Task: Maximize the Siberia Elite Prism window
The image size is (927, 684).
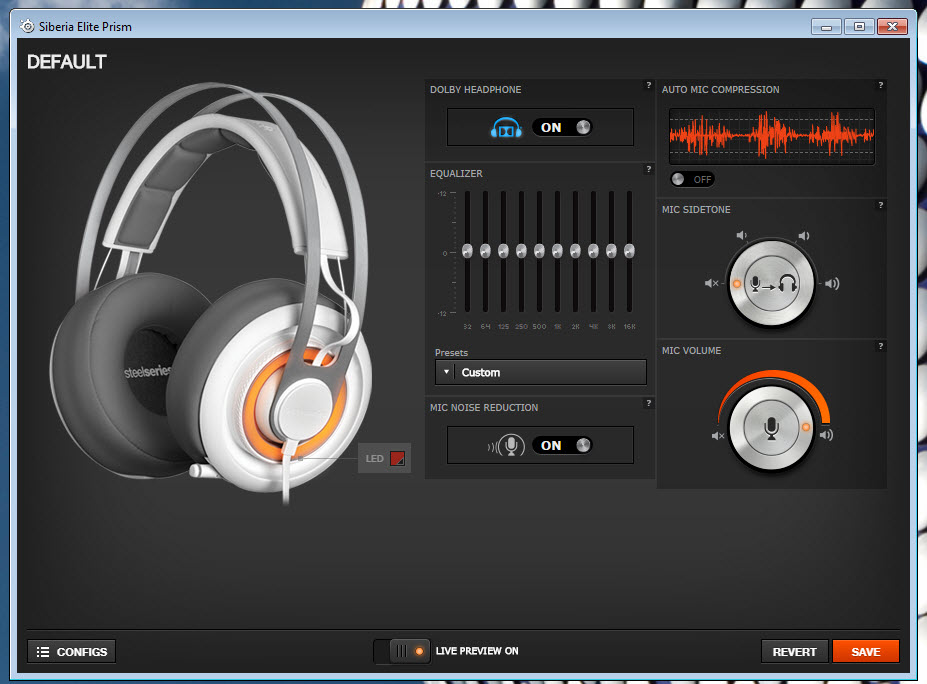Action: click(860, 27)
